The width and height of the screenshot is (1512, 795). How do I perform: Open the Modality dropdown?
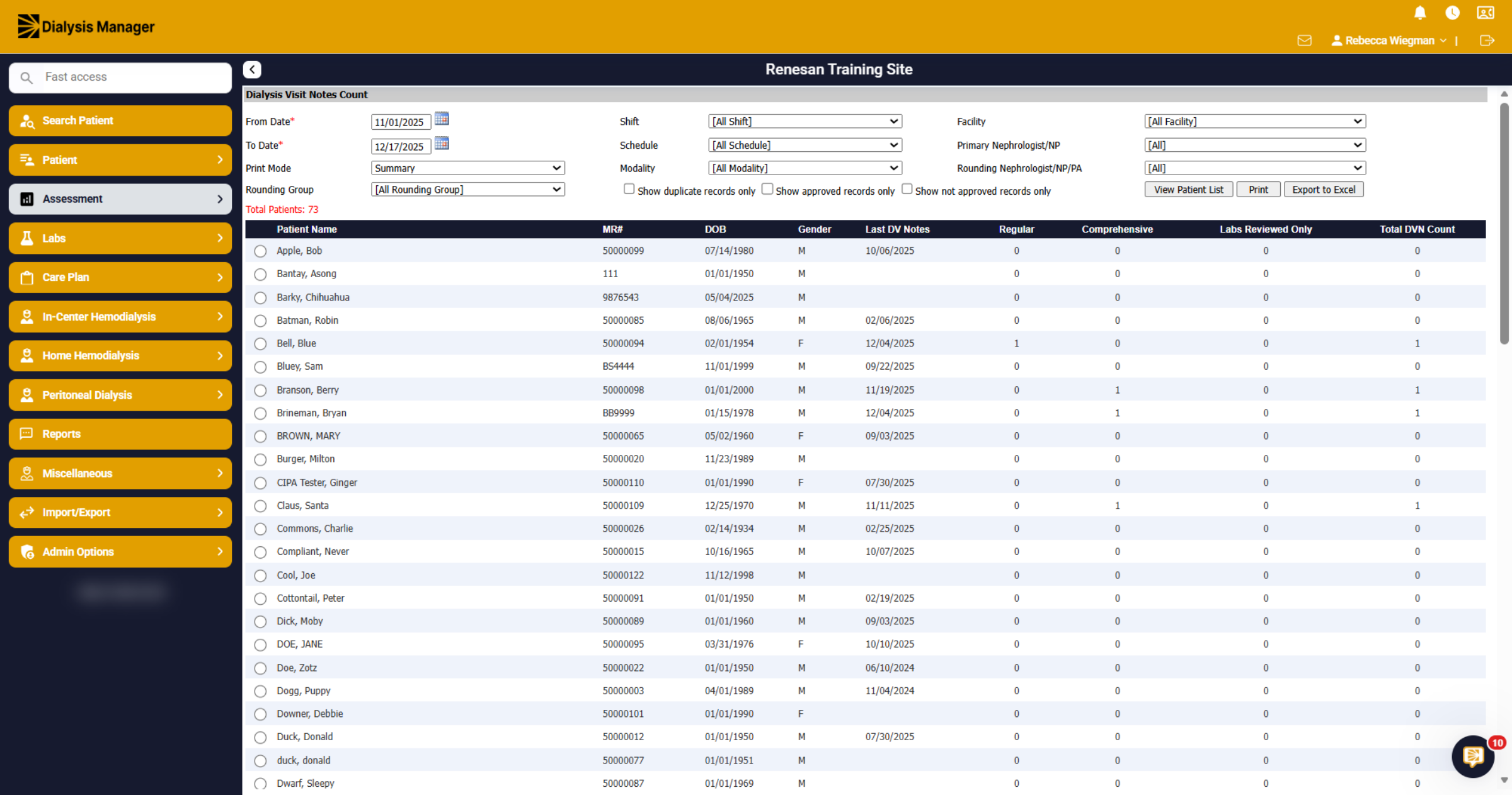[x=805, y=168]
